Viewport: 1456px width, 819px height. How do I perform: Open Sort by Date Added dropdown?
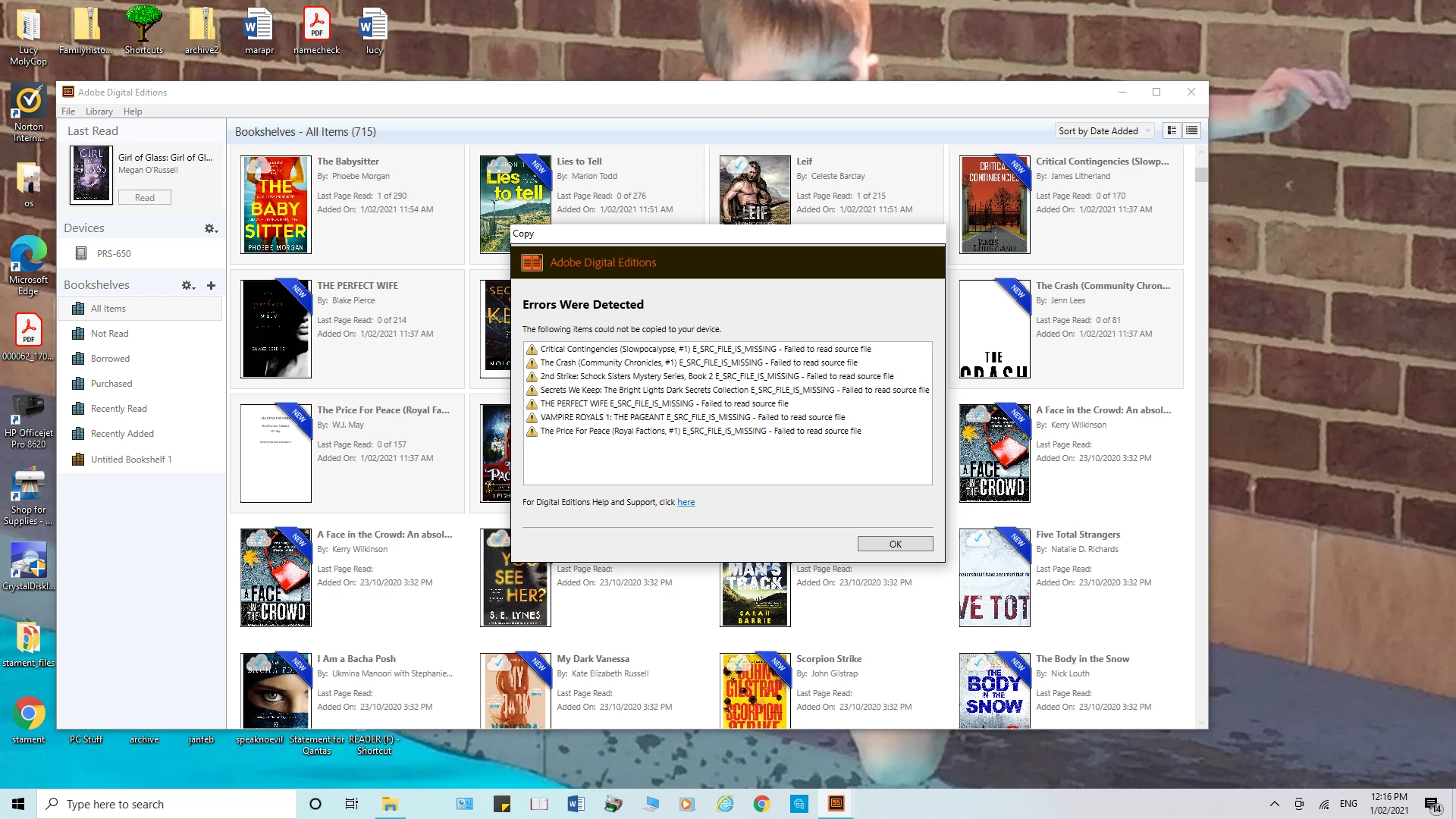click(x=1104, y=131)
